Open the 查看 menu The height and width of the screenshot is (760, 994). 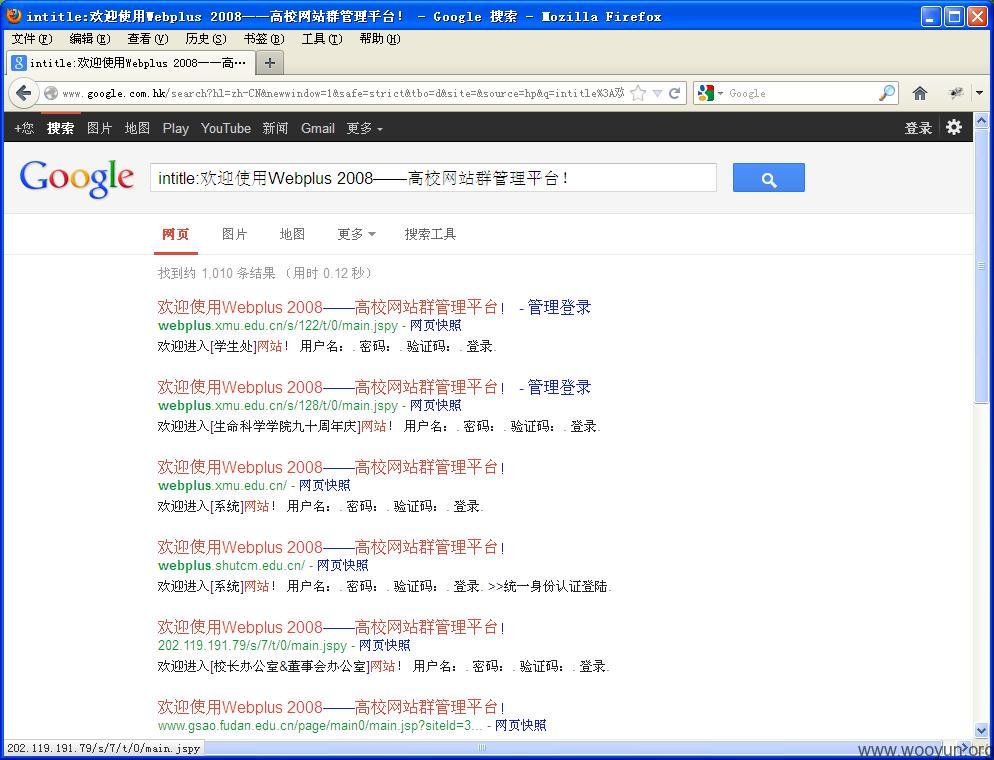[x=148, y=39]
